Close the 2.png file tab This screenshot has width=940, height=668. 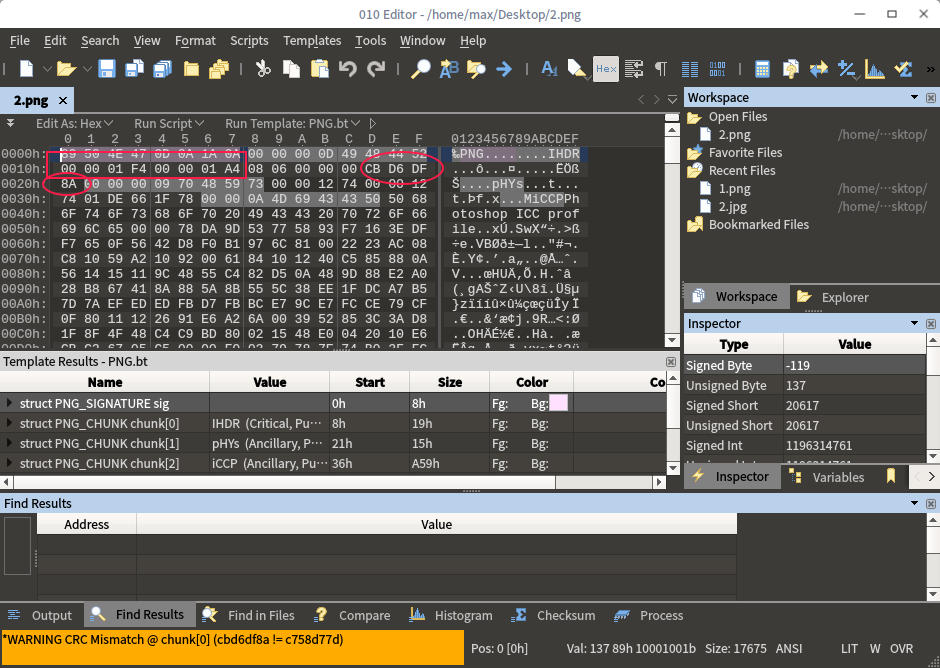click(x=63, y=101)
